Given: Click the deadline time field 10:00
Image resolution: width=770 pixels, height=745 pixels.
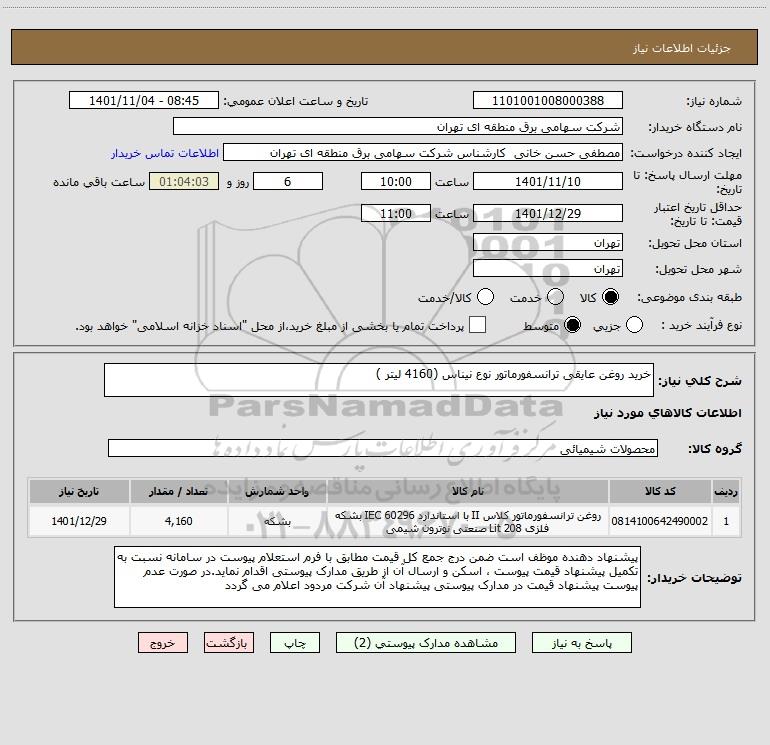Looking at the screenshot, I should click(396, 182).
